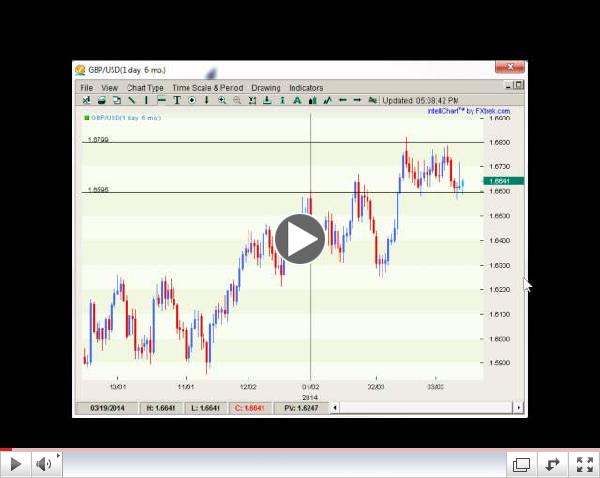
Task: Click the last toolbar icon before Updated
Action: (x=373, y=100)
